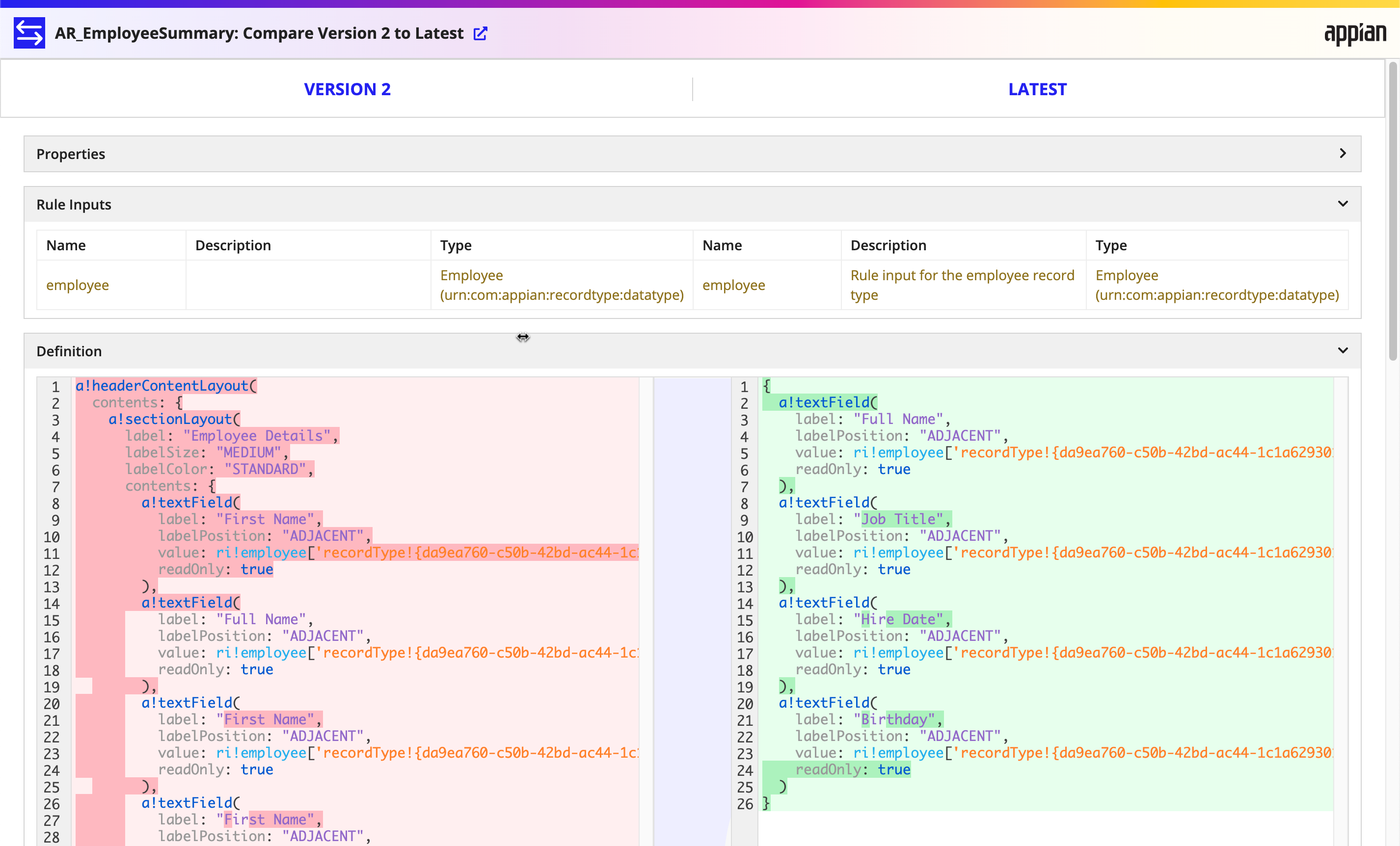Click right table Employee recordtype datatype cell

point(1216,285)
